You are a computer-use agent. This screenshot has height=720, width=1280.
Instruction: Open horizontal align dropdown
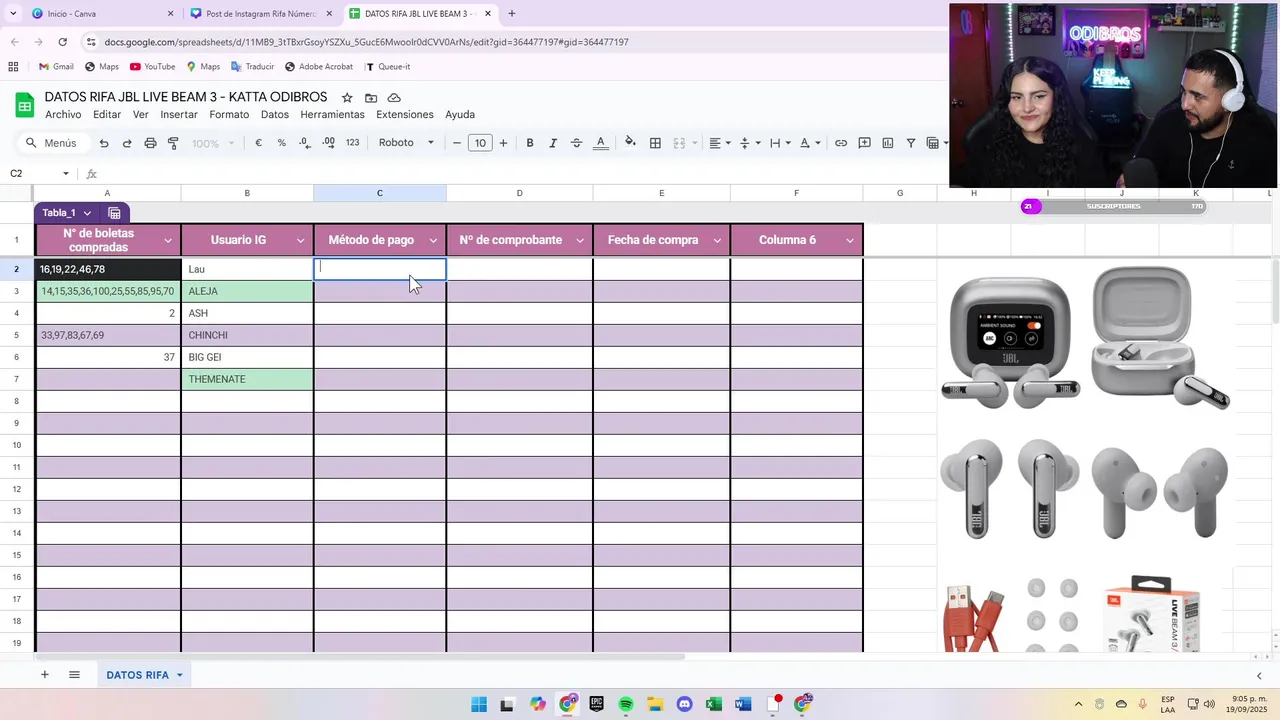pyautogui.click(x=720, y=143)
